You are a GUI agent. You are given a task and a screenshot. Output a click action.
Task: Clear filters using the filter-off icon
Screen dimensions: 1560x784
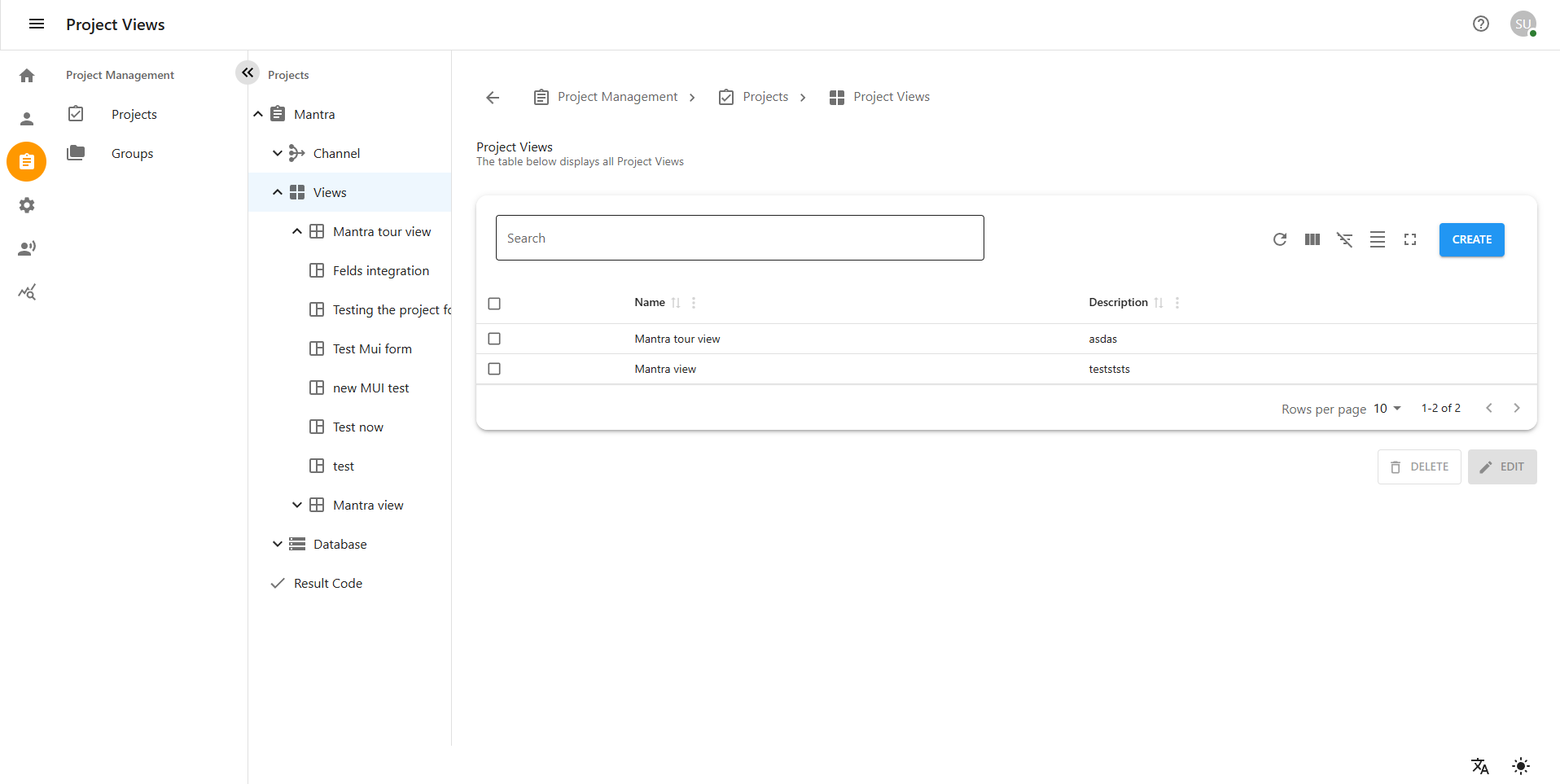[x=1344, y=239]
